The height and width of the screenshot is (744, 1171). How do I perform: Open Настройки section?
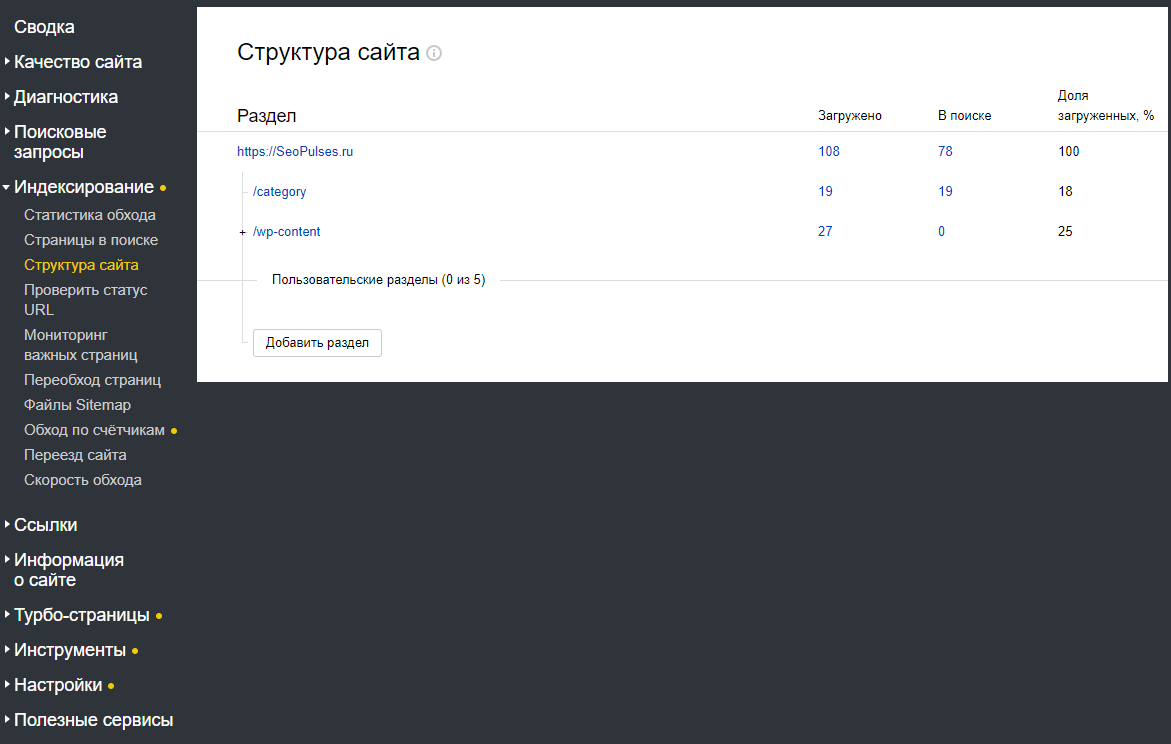(x=58, y=685)
